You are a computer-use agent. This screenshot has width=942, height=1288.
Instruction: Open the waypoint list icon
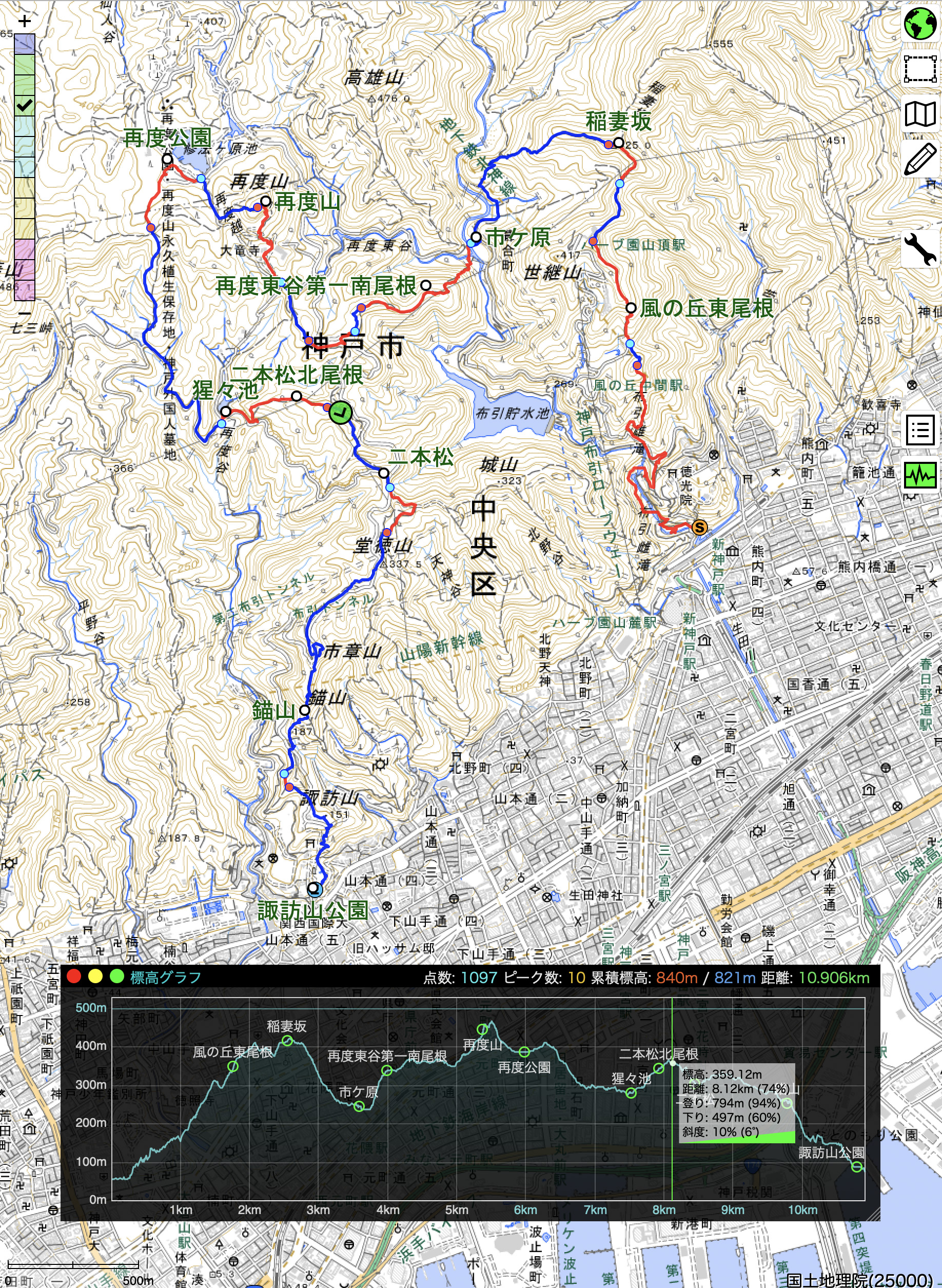point(920,430)
